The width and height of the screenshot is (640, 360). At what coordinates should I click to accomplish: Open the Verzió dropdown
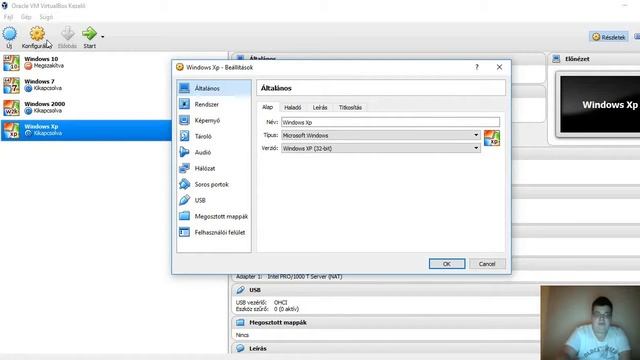tap(380, 148)
